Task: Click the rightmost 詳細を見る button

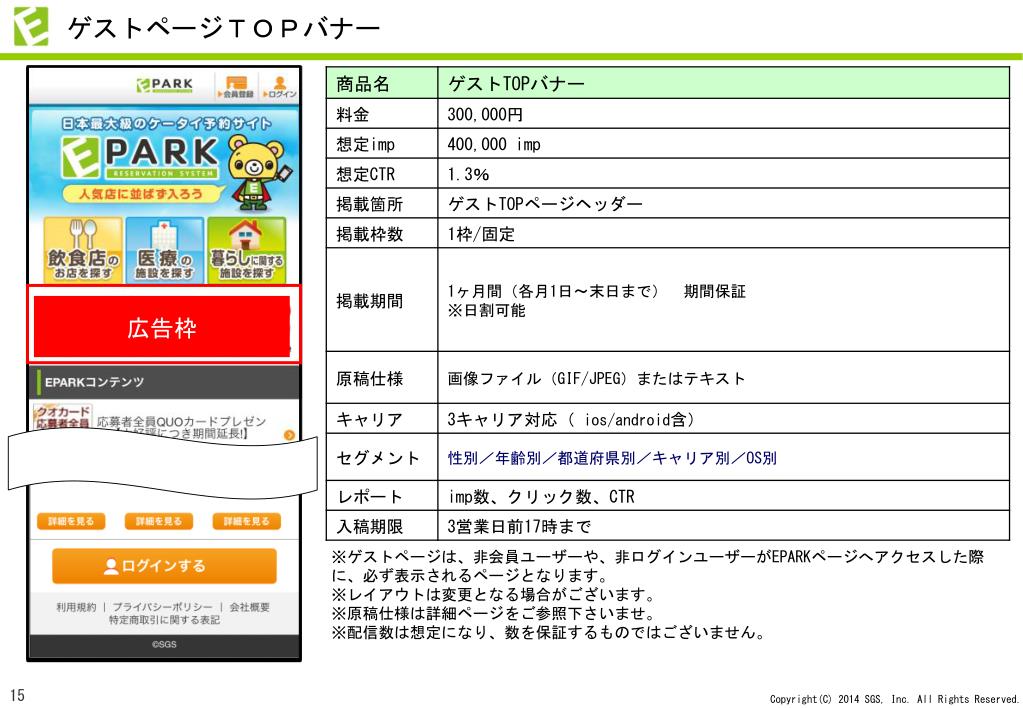Action: [246, 521]
